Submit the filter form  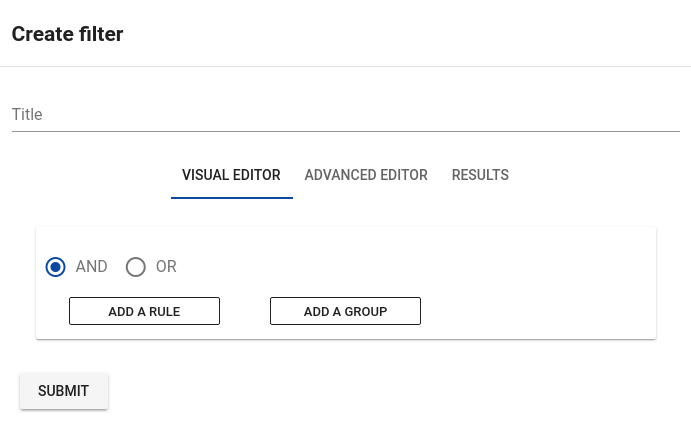[64, 391]
